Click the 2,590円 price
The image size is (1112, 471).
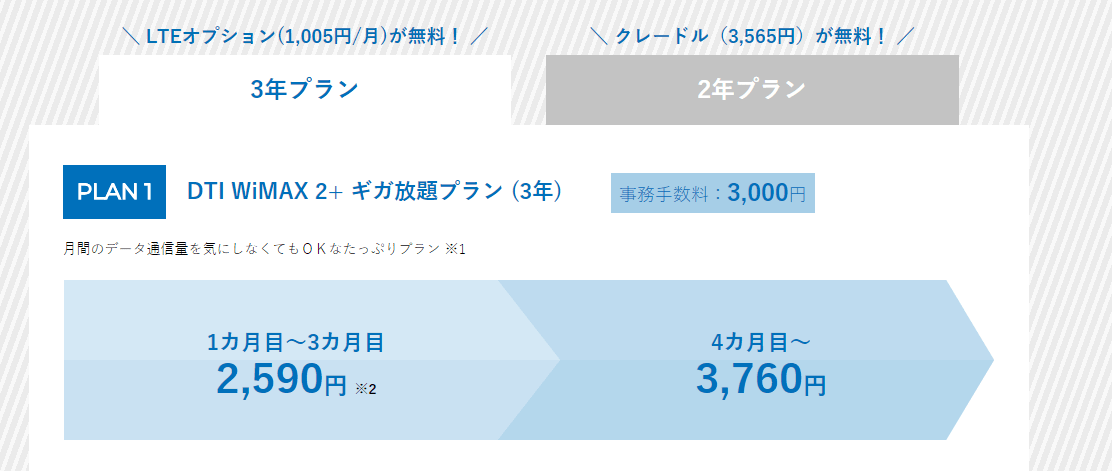coord(281,379)
